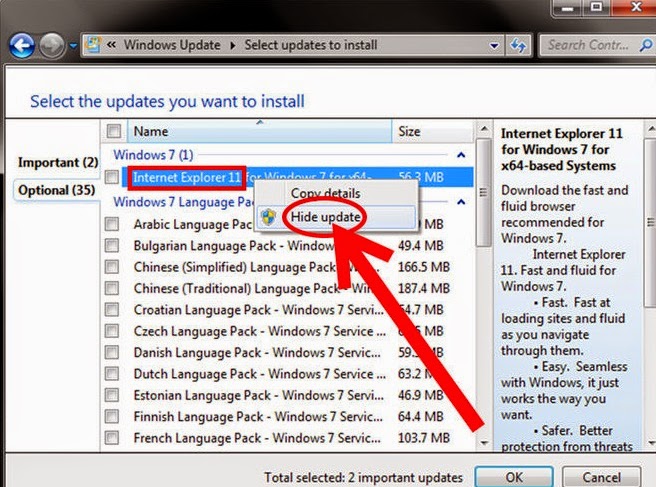656x487 pixels.
Task: Click the search magnifier icon
Action: (x=646, y=45)
